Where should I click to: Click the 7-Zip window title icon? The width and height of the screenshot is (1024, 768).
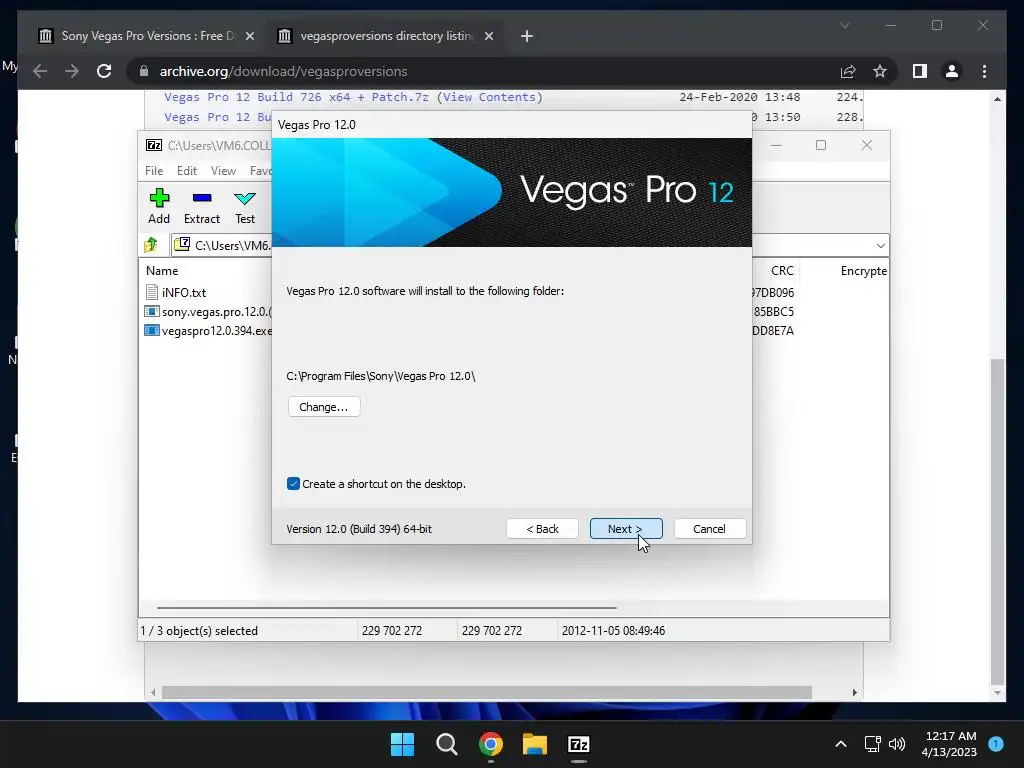154,145
